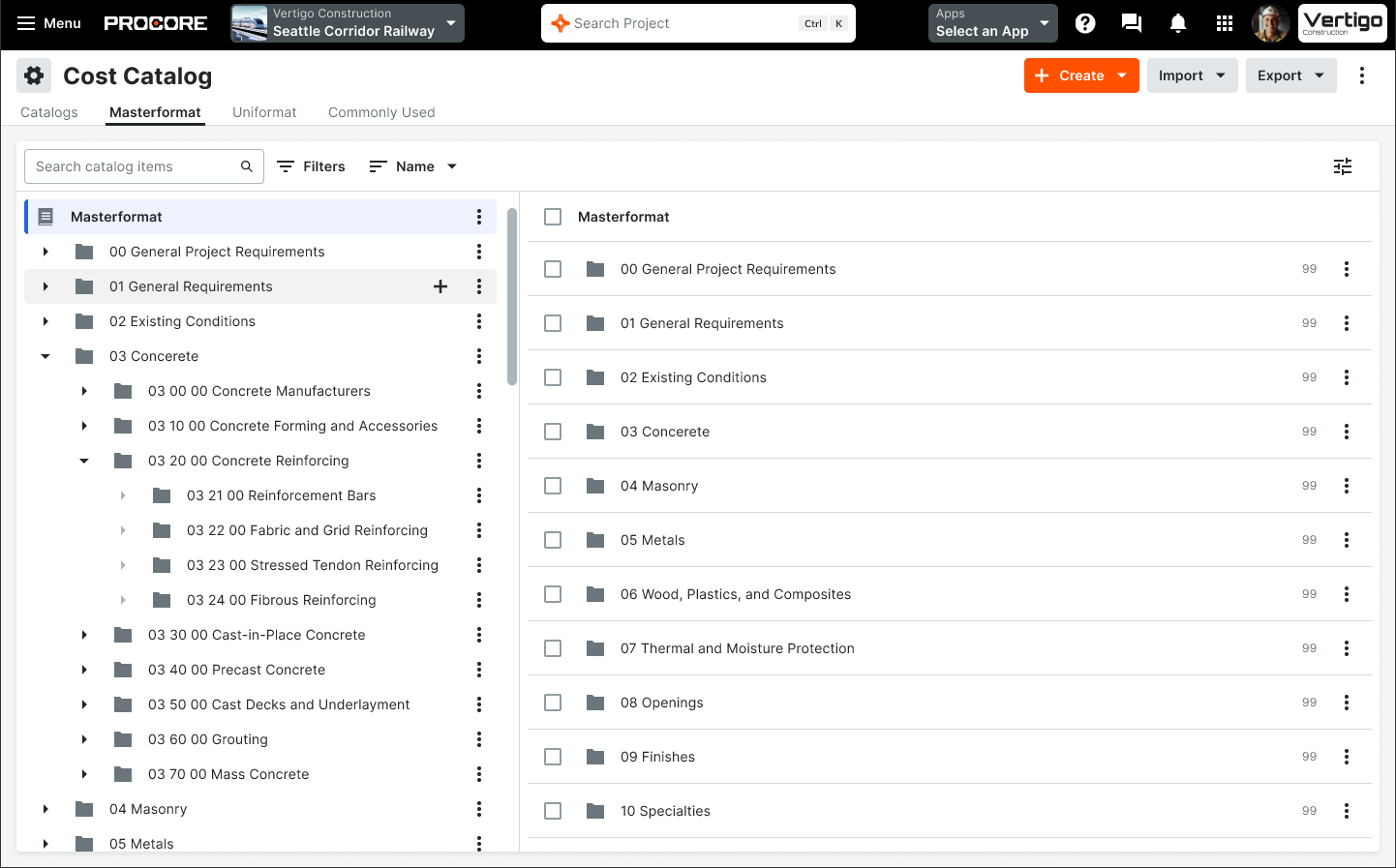Switch to the Uniformat tab

click(x=264, y=111)
